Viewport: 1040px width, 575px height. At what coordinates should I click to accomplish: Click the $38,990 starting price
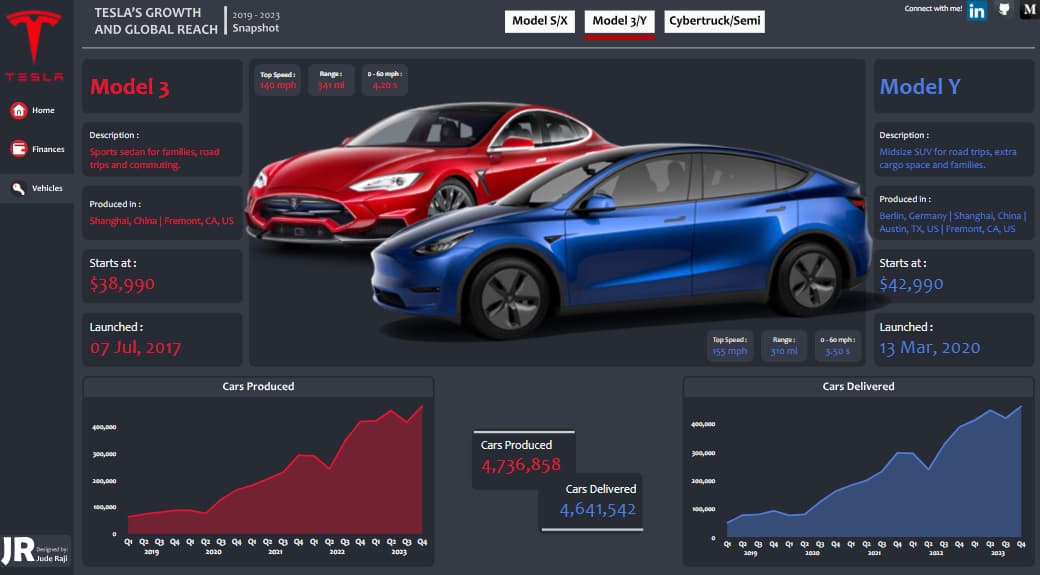pyautogui.click(x=122, y=284)
